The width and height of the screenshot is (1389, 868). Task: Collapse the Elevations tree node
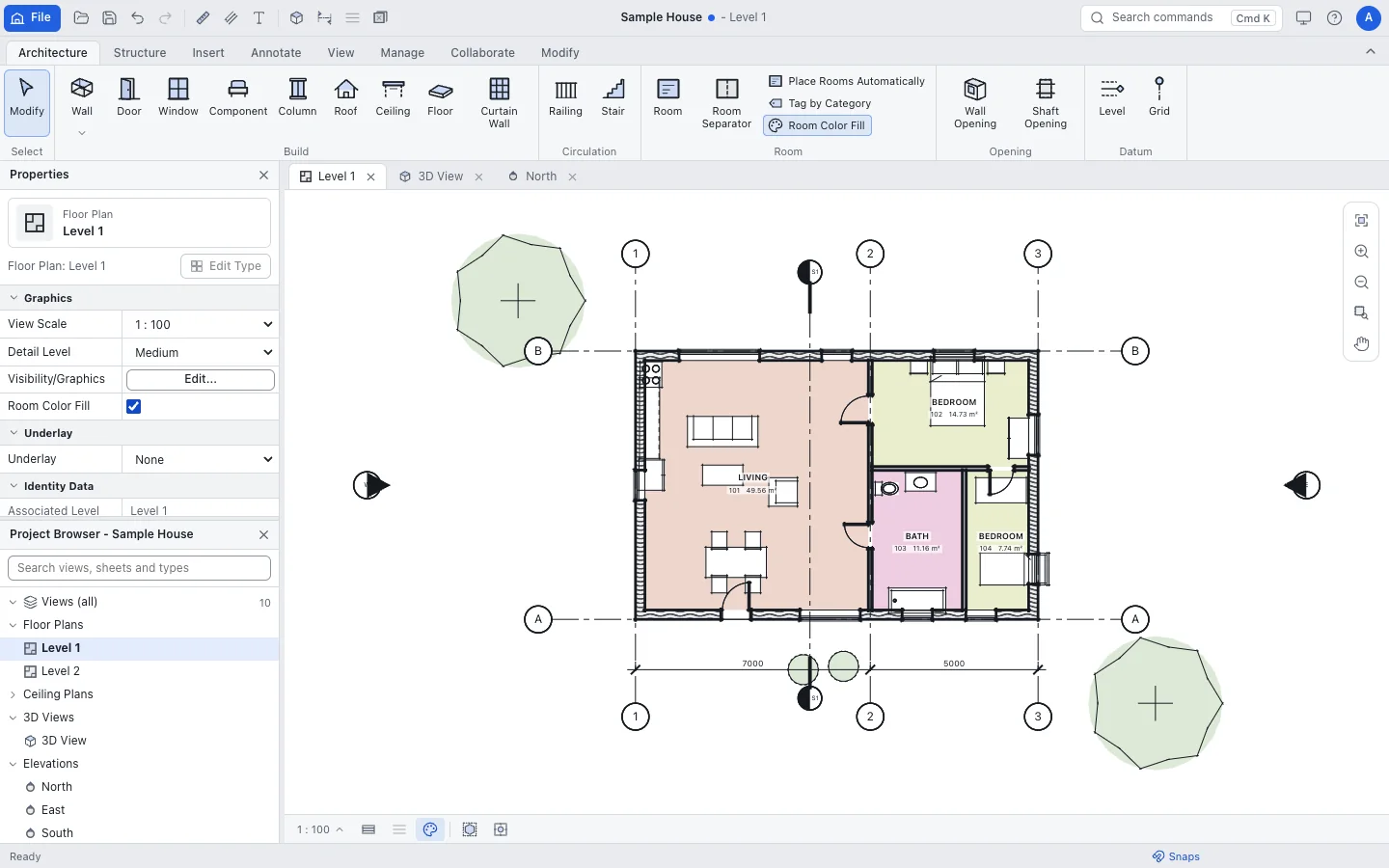[13, 764]
